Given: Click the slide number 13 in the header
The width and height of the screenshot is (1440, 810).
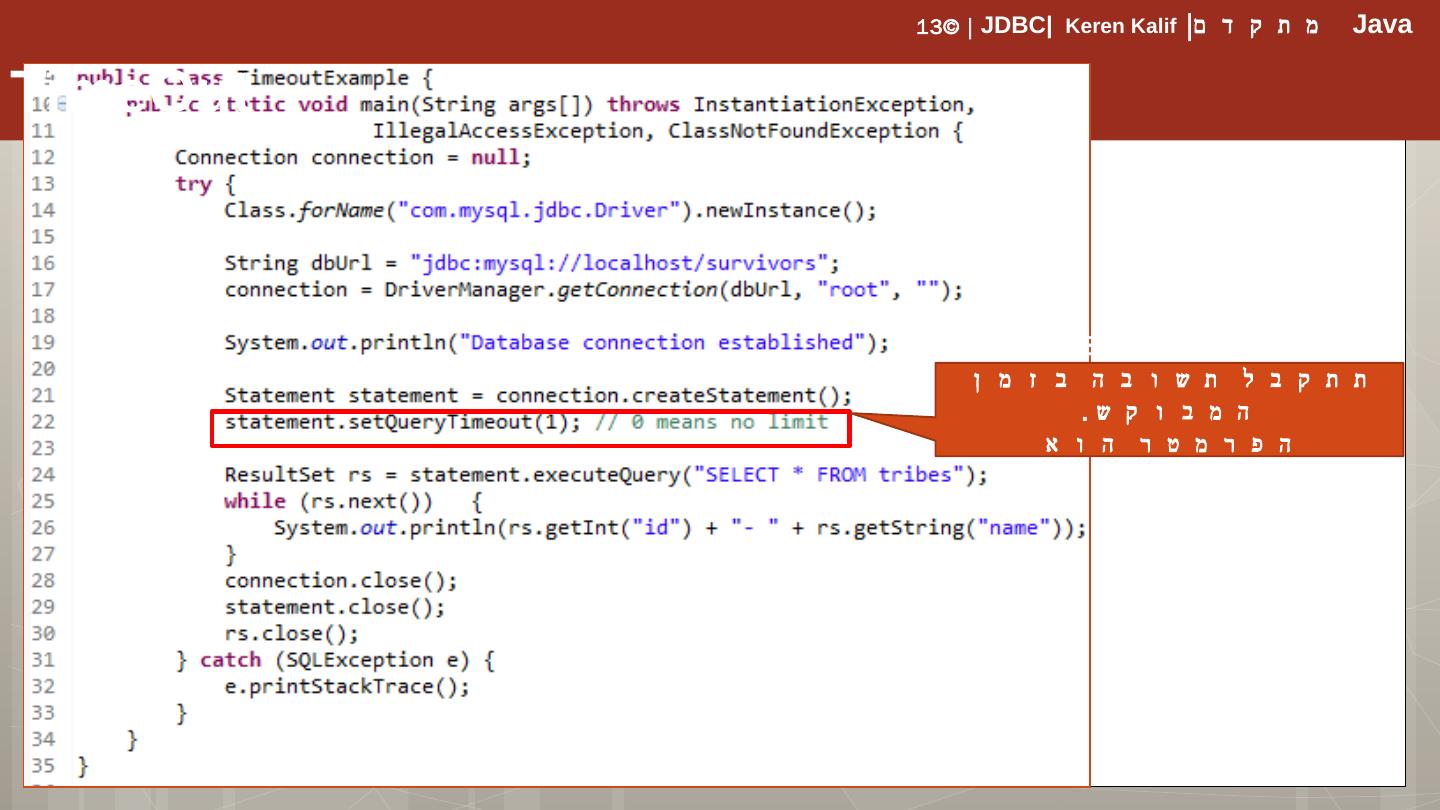Looking at the screenshot, I should [929, 28].
